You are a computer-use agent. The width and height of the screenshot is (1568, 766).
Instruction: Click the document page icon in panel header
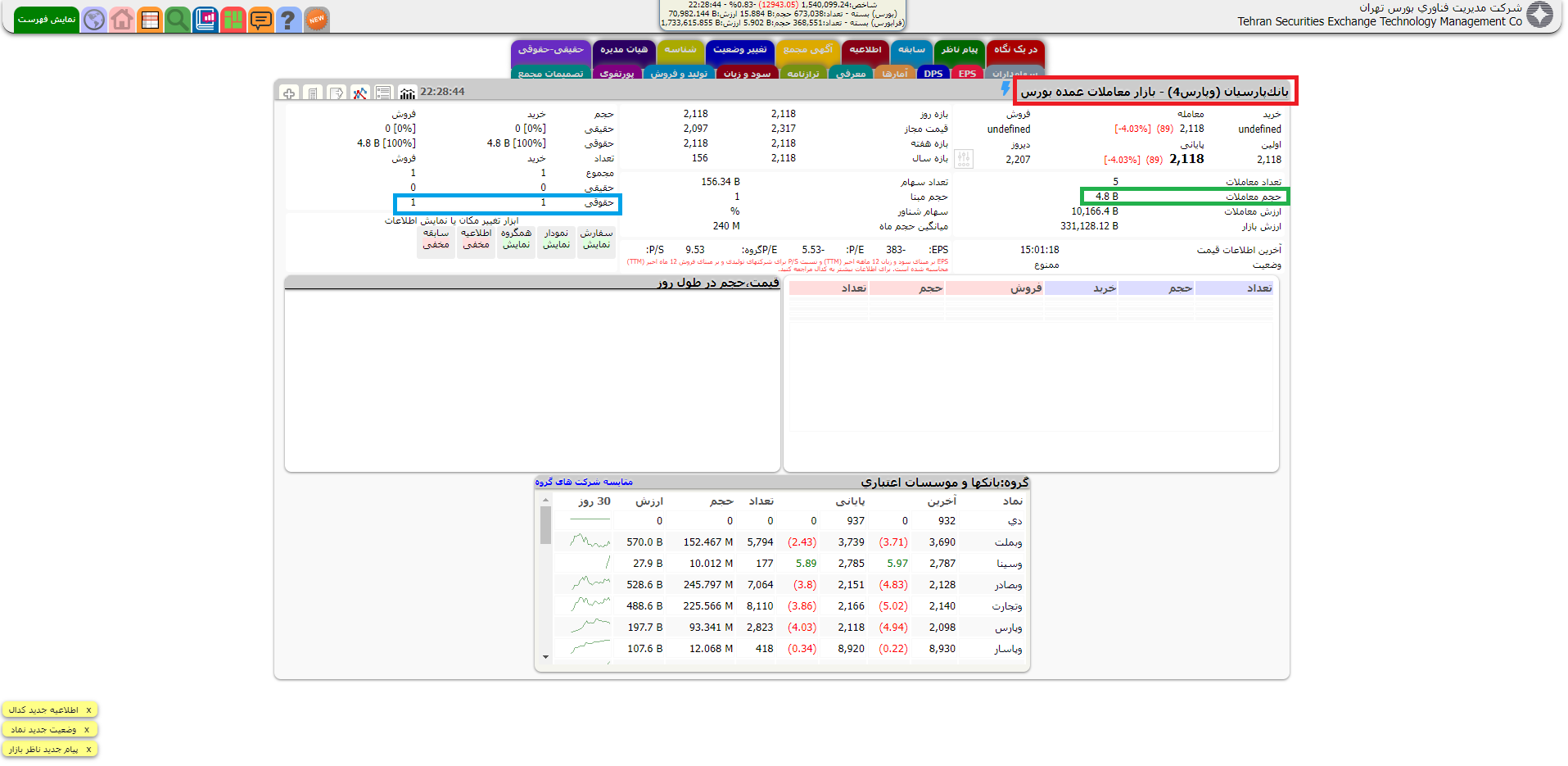coord(313,93)
